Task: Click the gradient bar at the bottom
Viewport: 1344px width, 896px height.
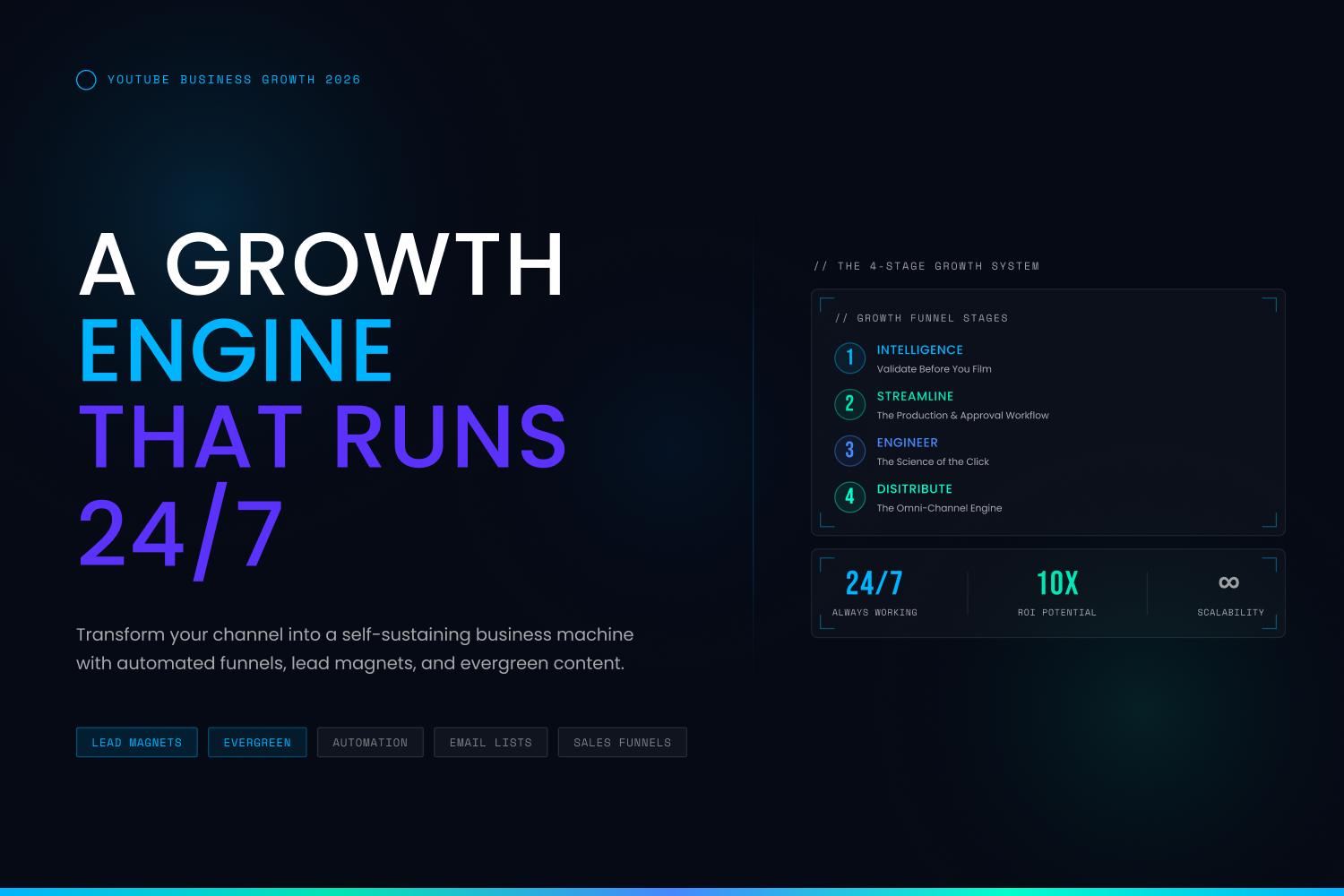Action: click(x=672, y=891)
